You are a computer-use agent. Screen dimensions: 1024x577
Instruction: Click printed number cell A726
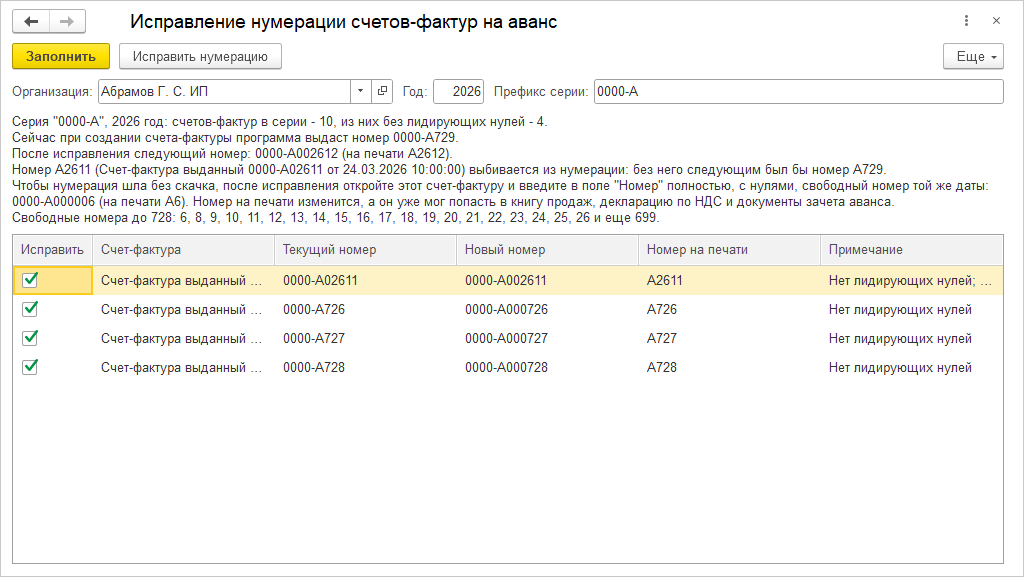(x=729, y=309)
